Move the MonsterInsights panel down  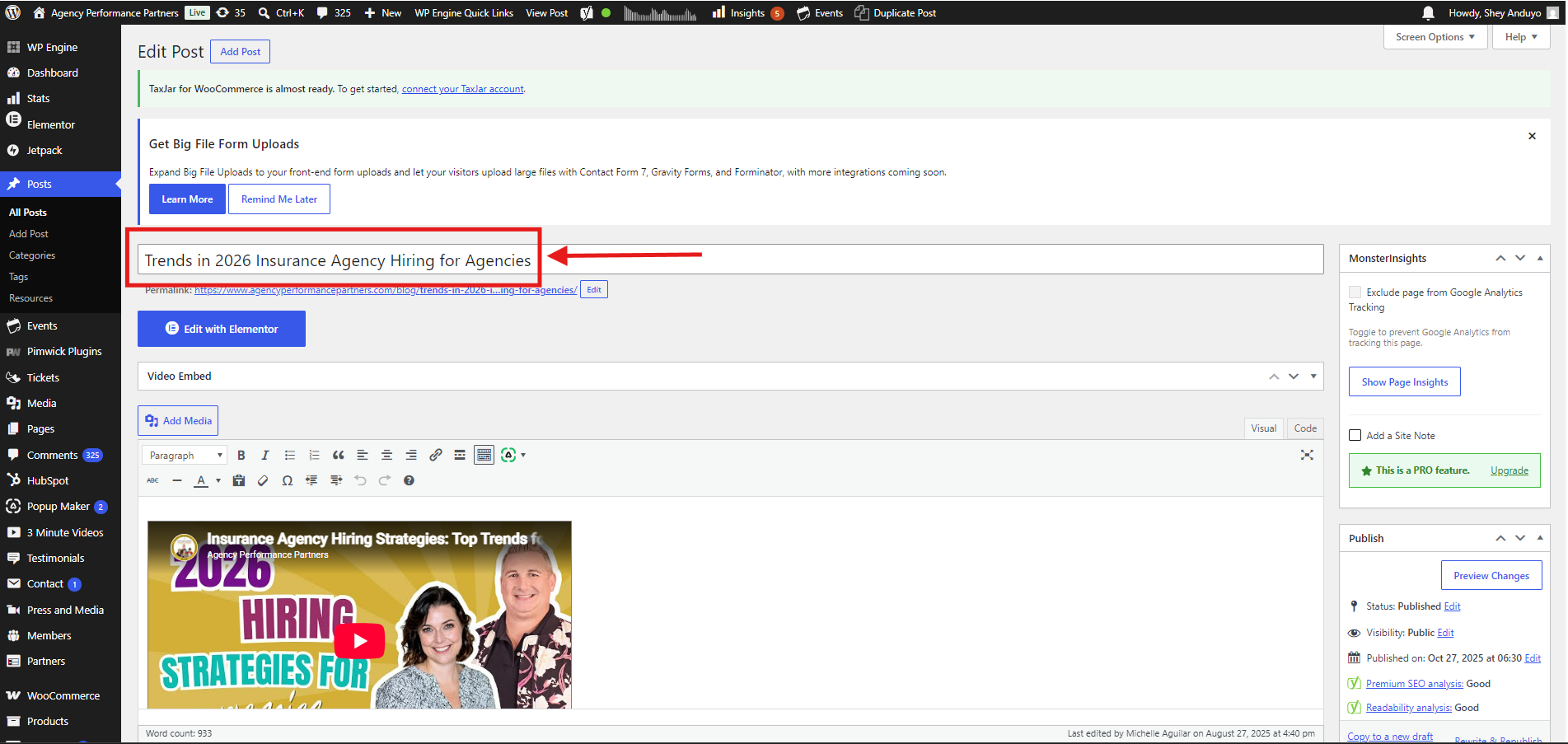tap(1520, 258)
